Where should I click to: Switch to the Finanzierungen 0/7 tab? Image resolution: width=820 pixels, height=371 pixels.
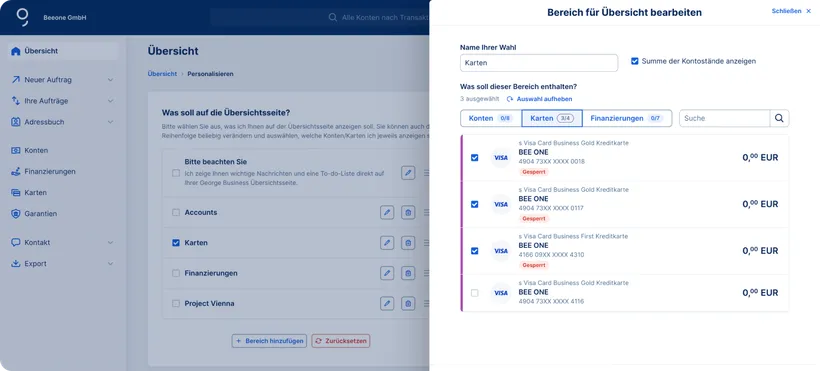[x=627, y=118]
